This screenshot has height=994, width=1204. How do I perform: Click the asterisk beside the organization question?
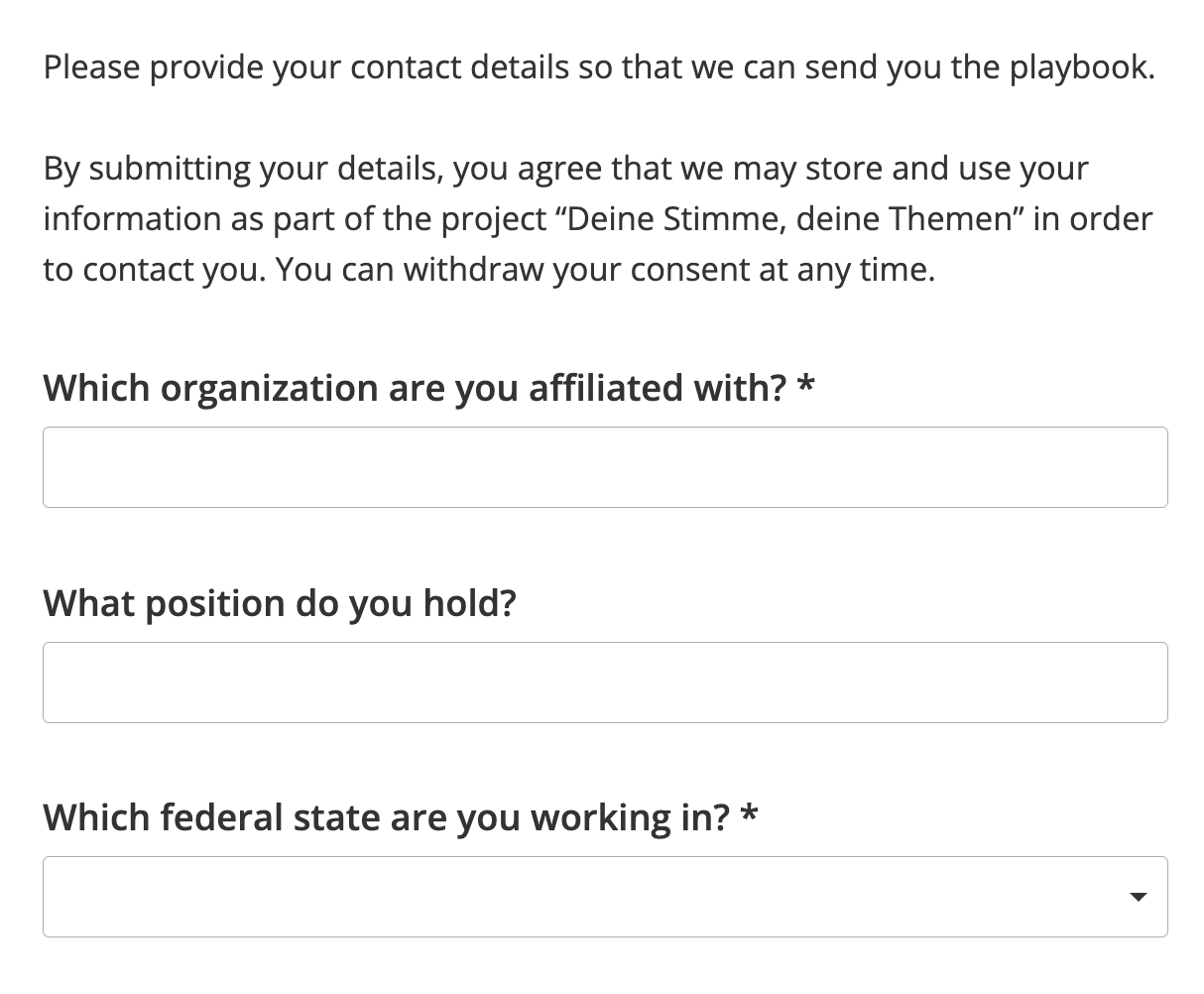[805, 385]
